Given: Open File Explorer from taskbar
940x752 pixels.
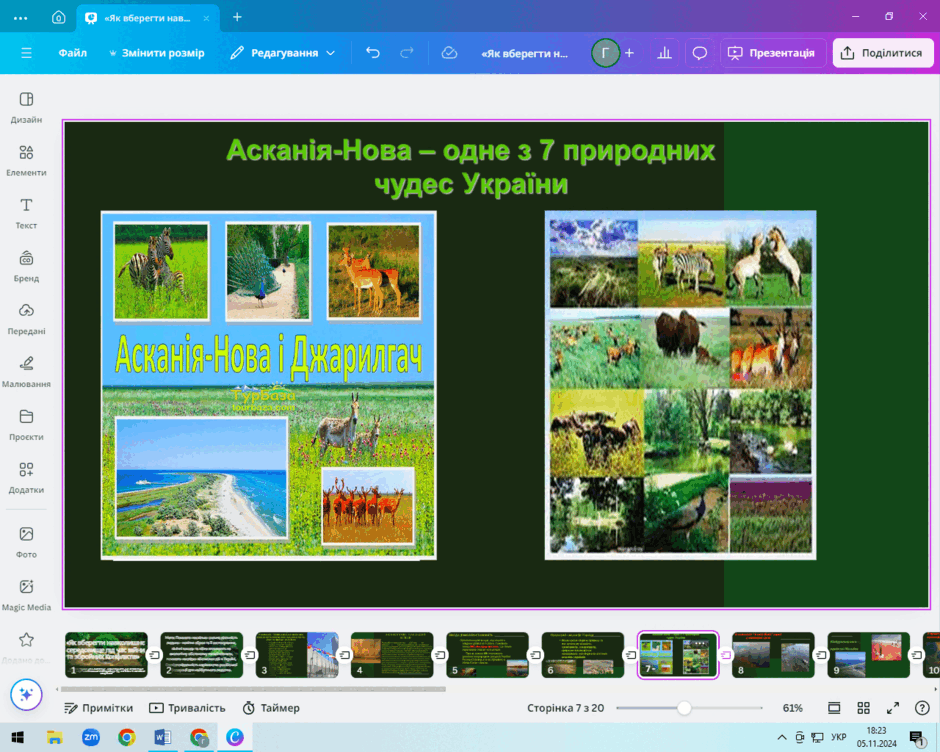Looking at the screenshot, I should (55, 737).
